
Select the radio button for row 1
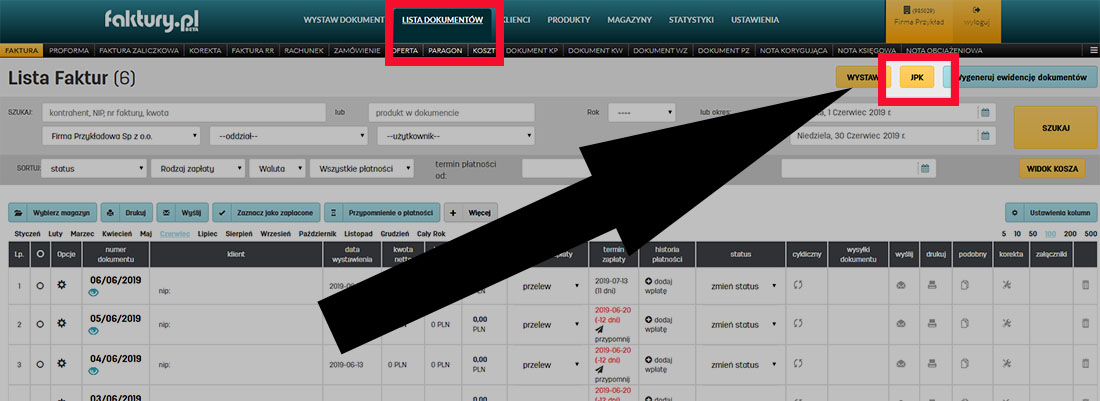[40, 286]
